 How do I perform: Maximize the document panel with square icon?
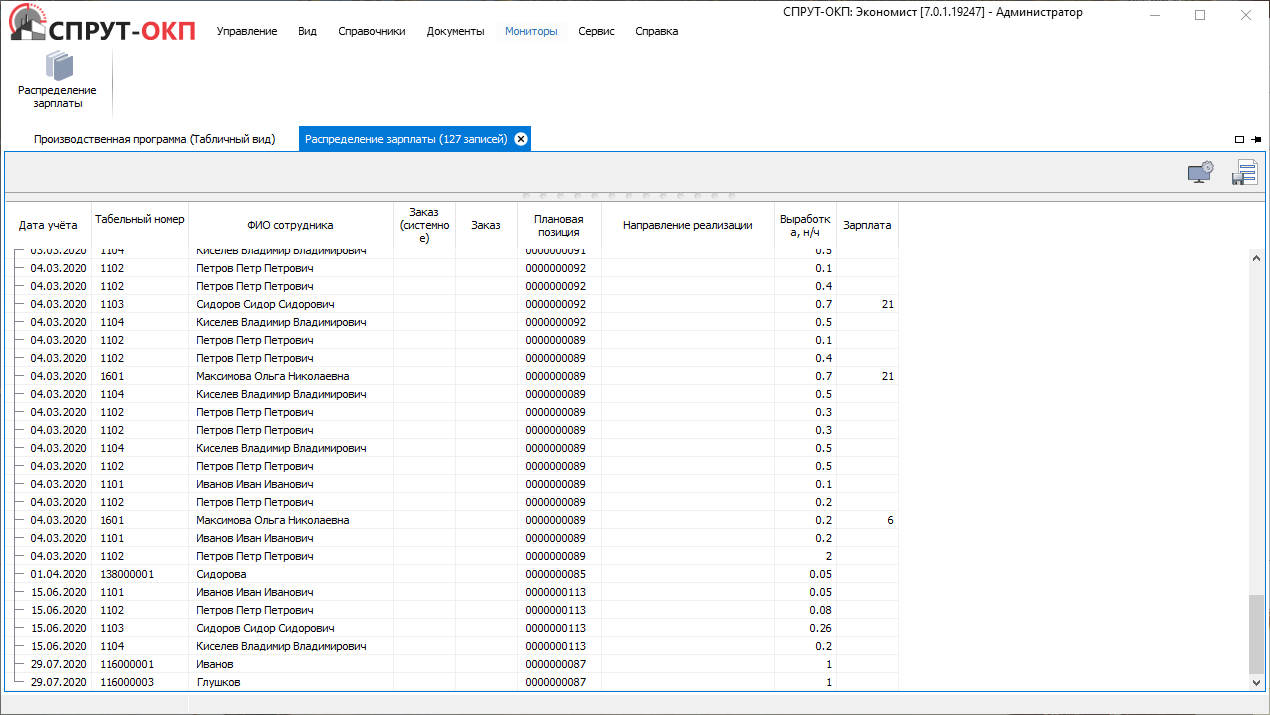(x=1240, y=140)
